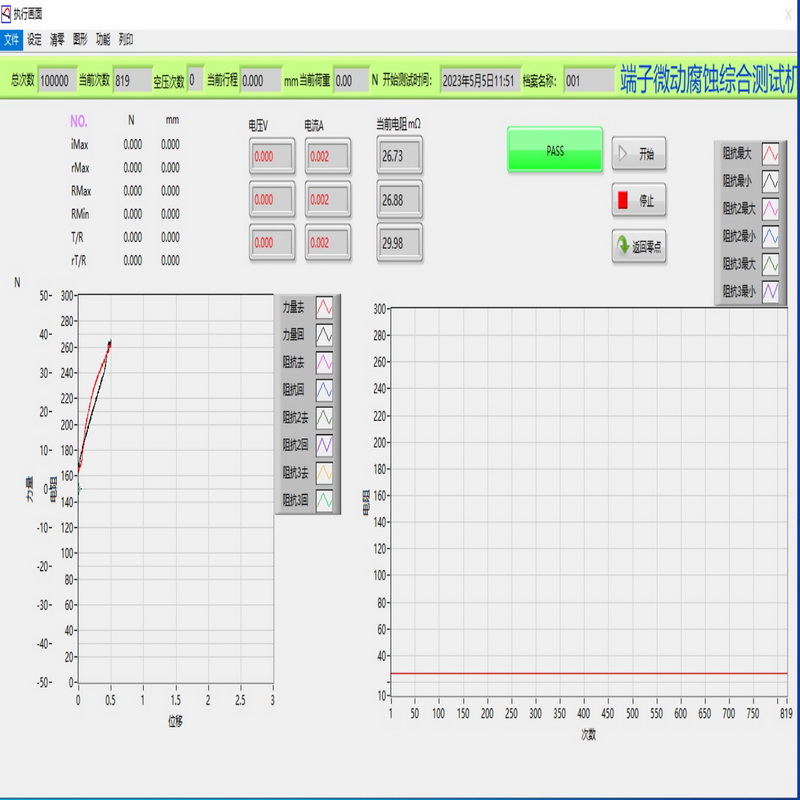The height and width of the screenshot is (800, 800).
Task: Select the 阻抗2回 purple plot legend icon
Action: (326, 444)
